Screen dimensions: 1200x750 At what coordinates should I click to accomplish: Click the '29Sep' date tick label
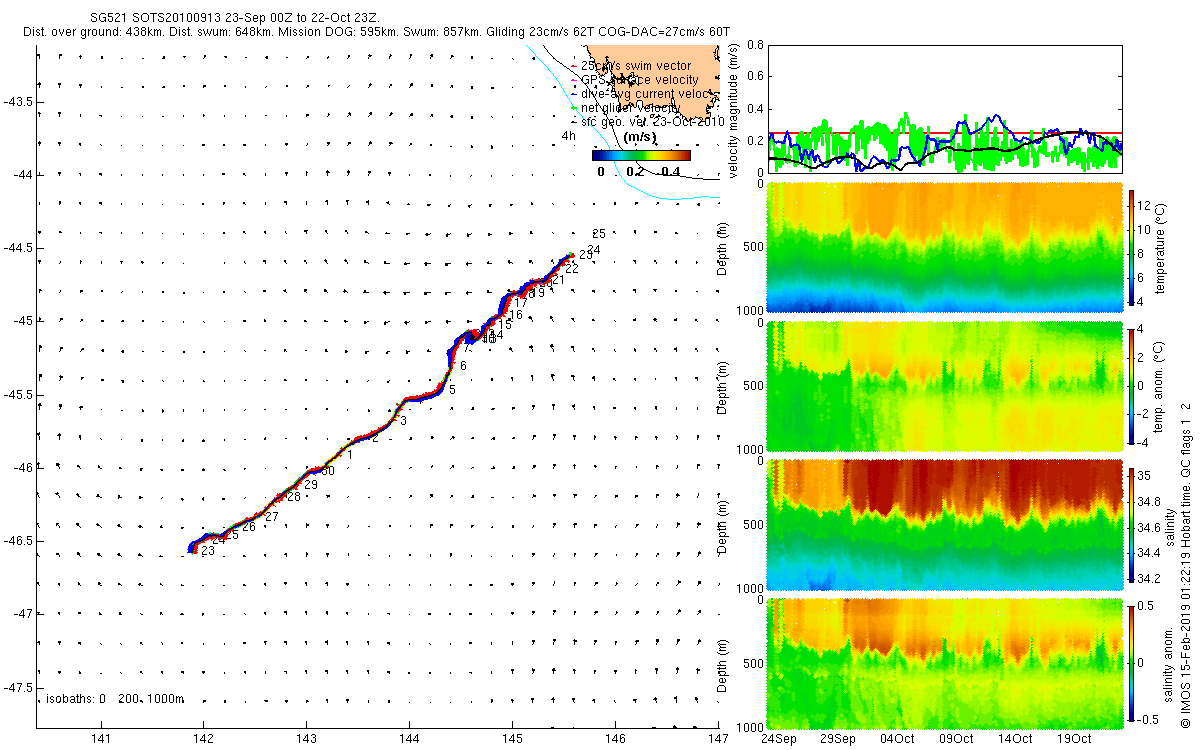pos(837,738)
